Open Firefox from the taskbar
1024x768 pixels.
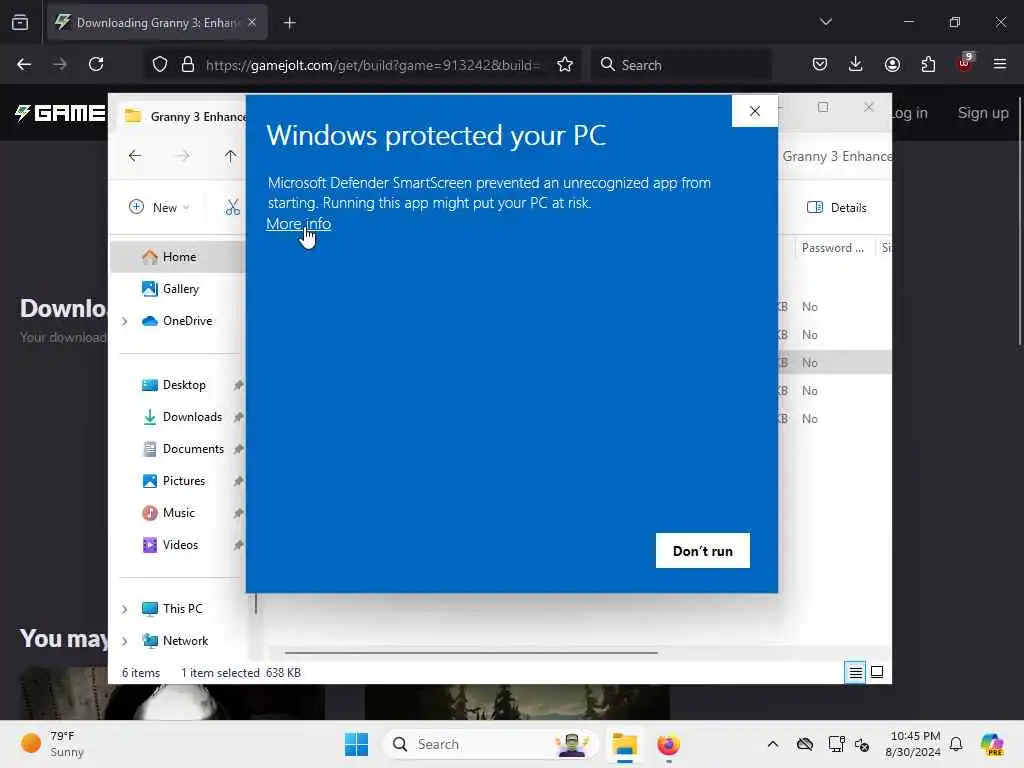[x=668, y=744]
